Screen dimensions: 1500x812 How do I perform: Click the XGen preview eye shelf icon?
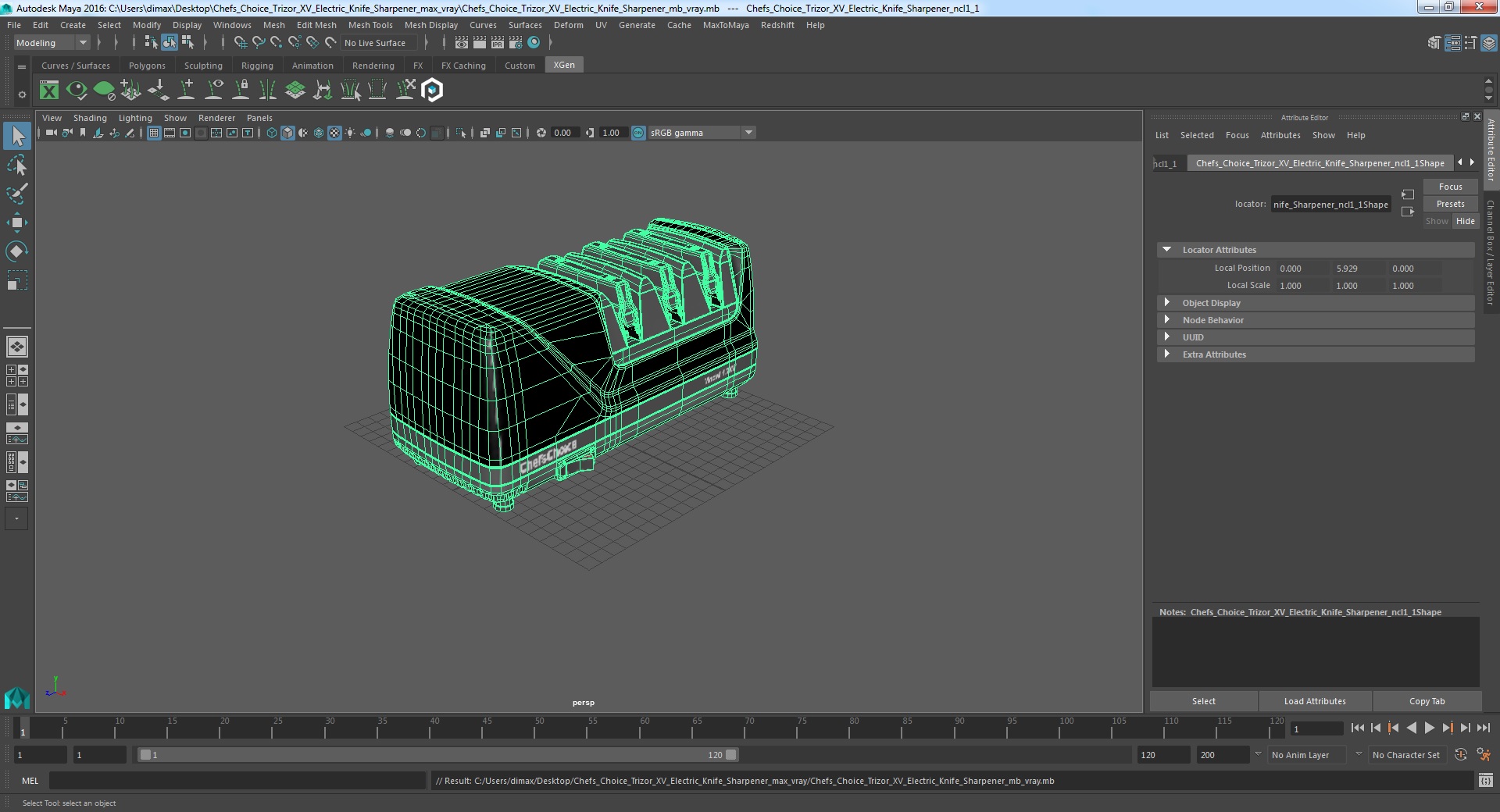[x=77, y=91]
